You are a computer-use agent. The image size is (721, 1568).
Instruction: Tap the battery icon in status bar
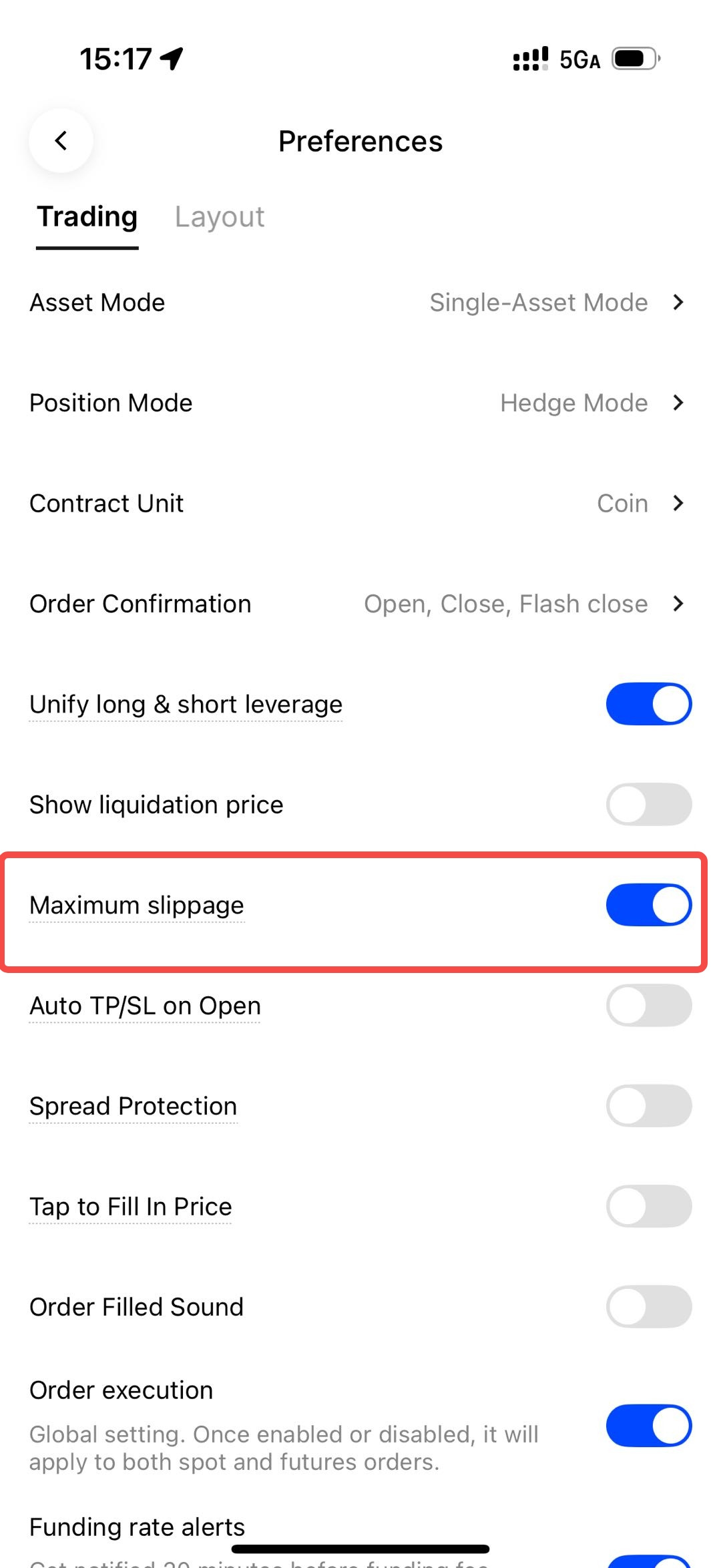[x=636, y=59]
